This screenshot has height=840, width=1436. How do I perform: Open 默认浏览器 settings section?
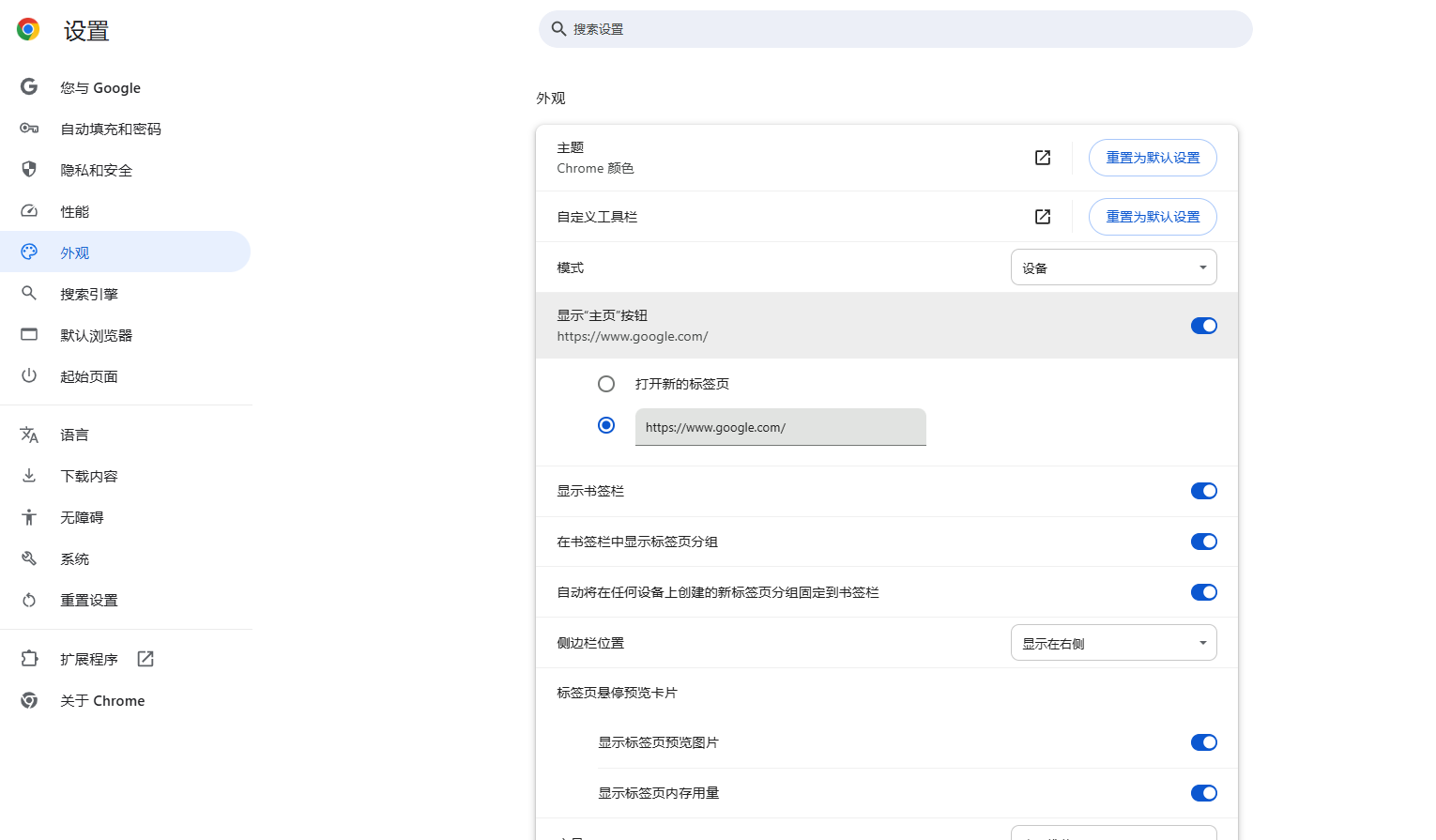[x=125, y=335]
